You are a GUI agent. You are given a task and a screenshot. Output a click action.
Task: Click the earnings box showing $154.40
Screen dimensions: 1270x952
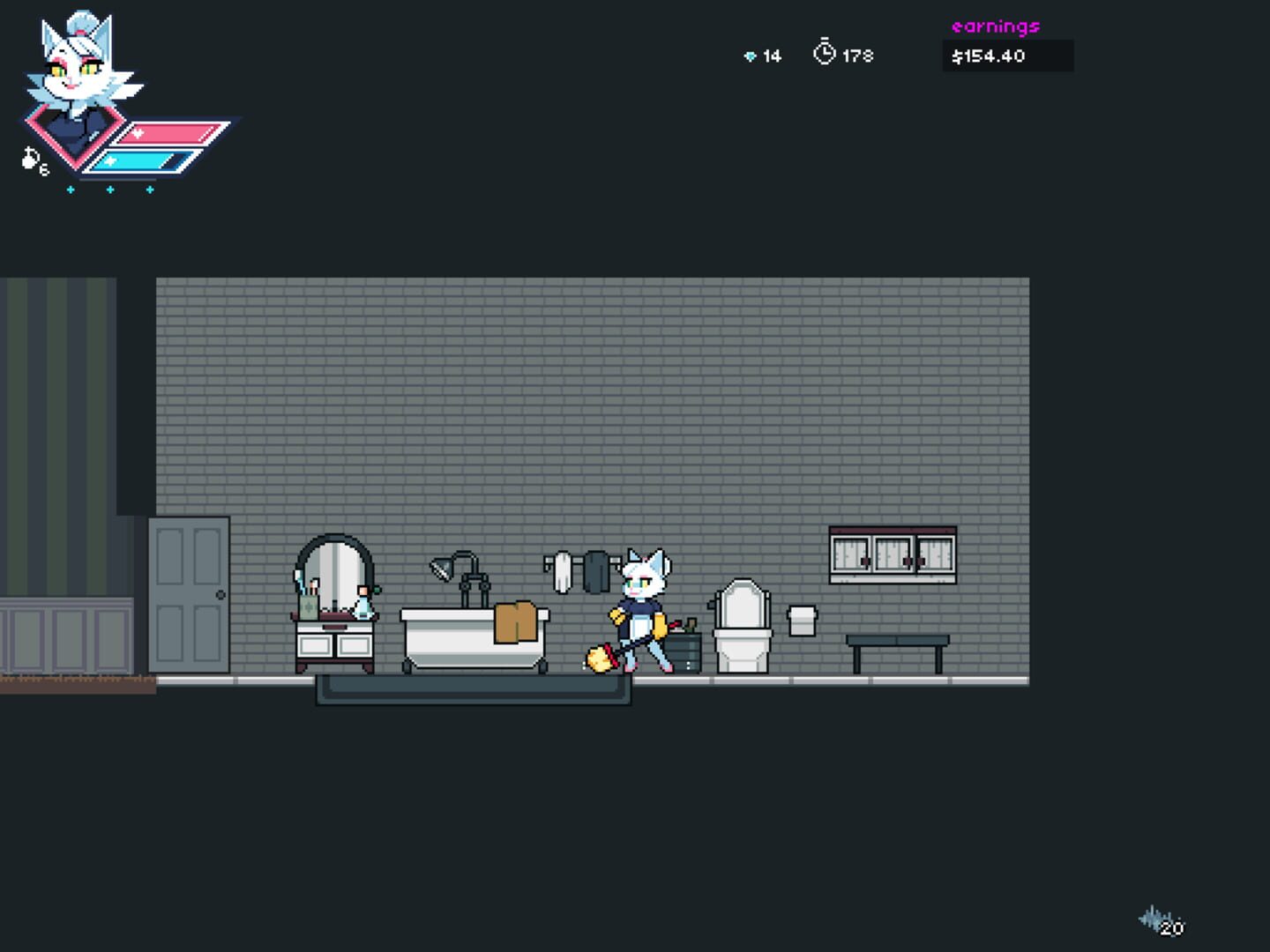click(x=1006, y=56)
